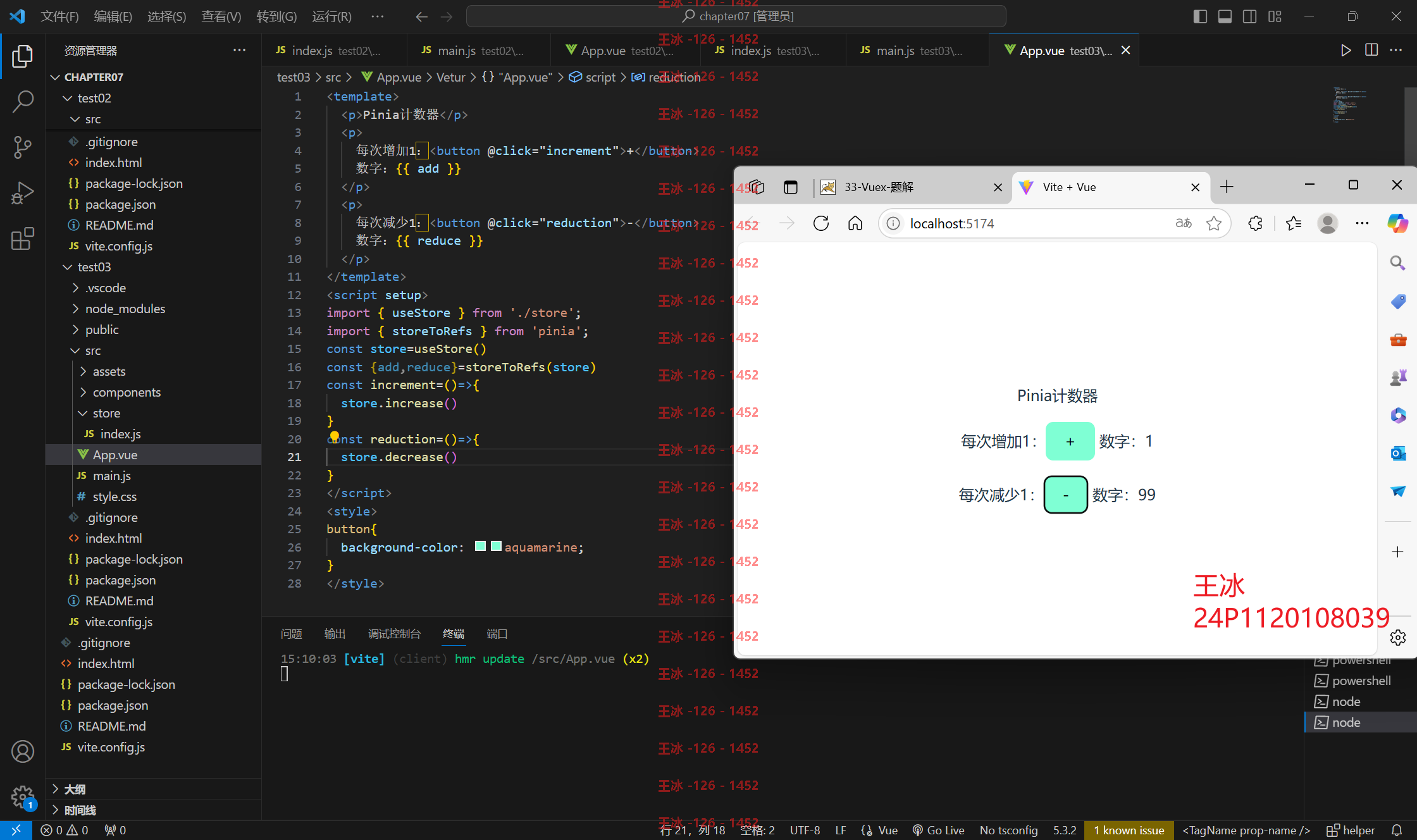Toggle the secondary side bar layout
1417x840 pixels.
coord(1249,16)
